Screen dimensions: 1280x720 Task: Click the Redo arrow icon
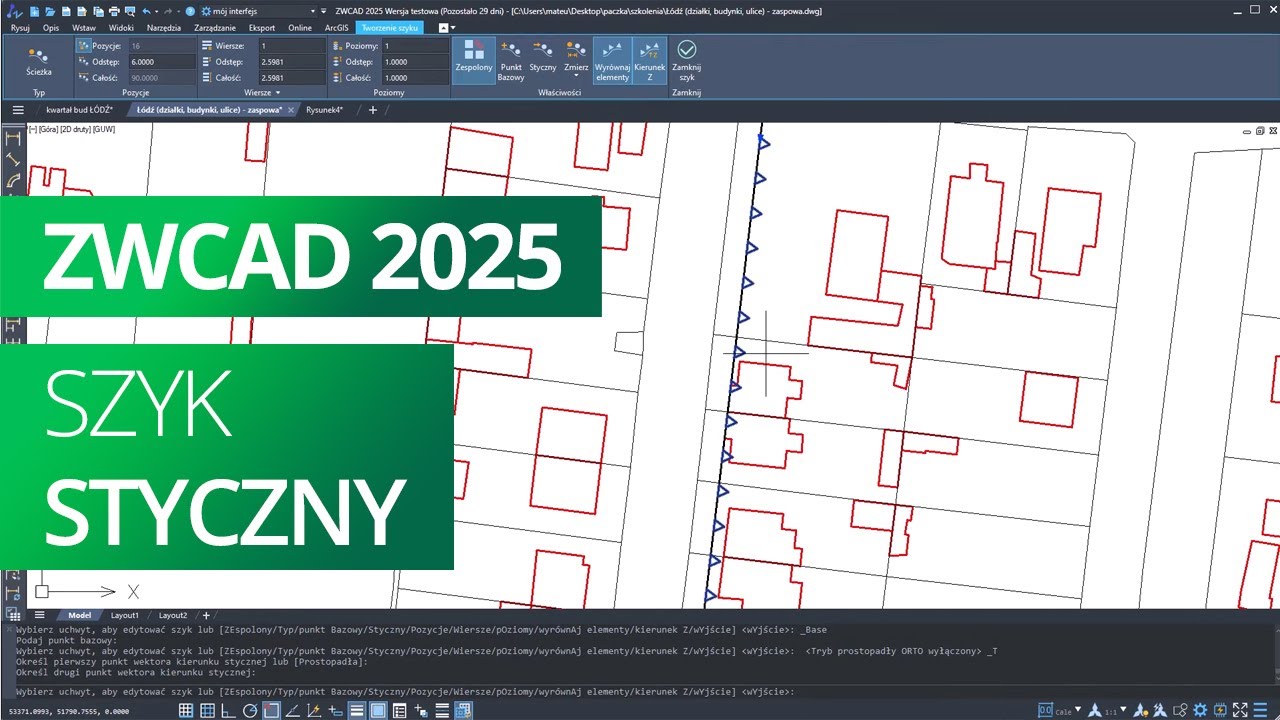(x=168, y=10)
